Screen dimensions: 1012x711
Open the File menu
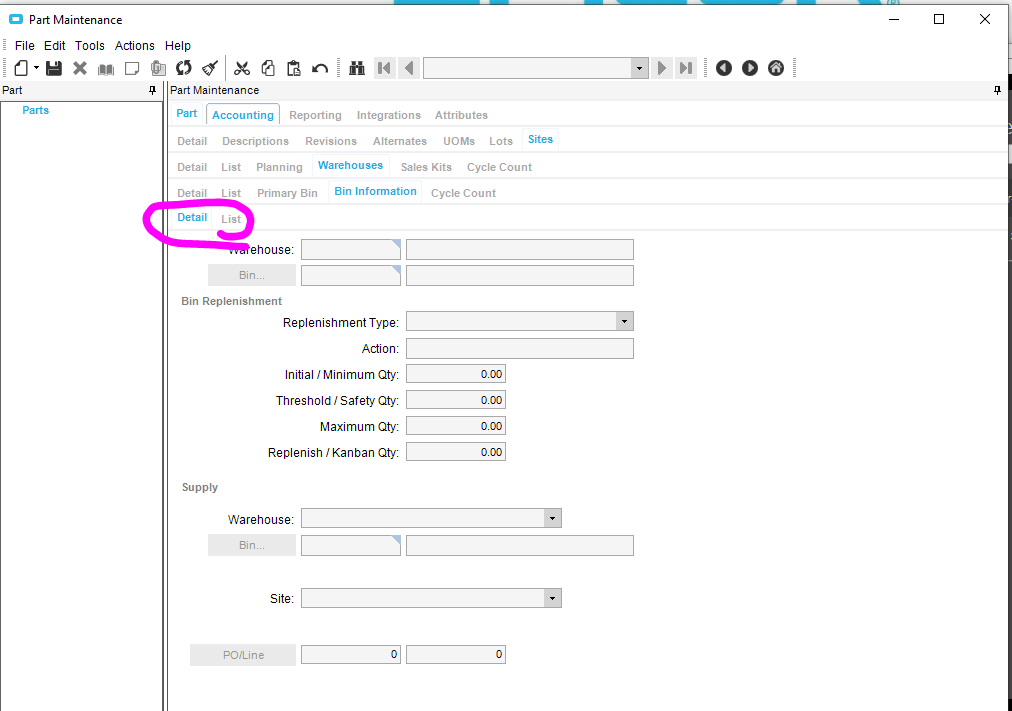[25, 46]
